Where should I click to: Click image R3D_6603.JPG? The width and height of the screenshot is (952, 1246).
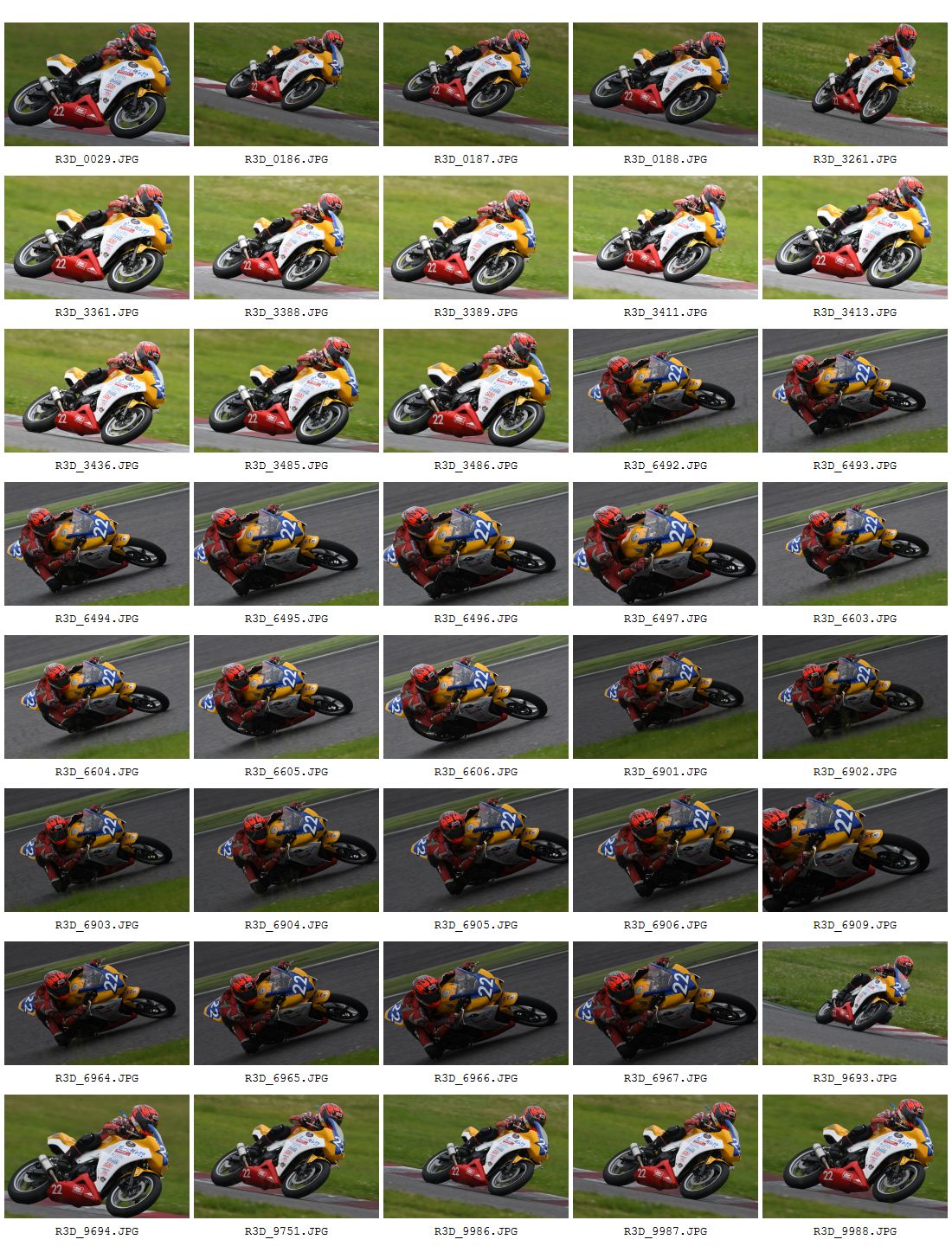point(855,543)
